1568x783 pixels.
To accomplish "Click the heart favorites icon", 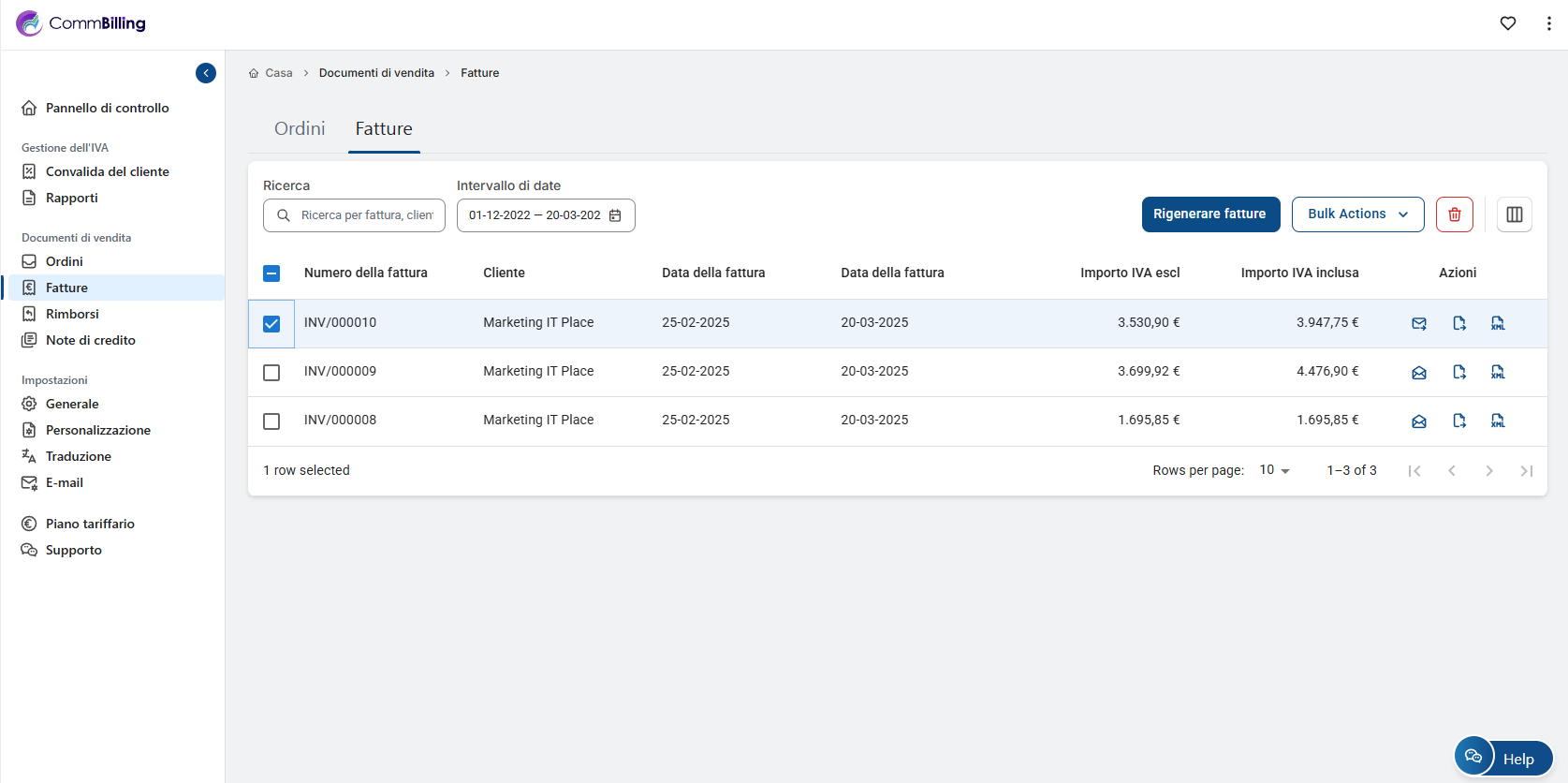I will 1508,23.
